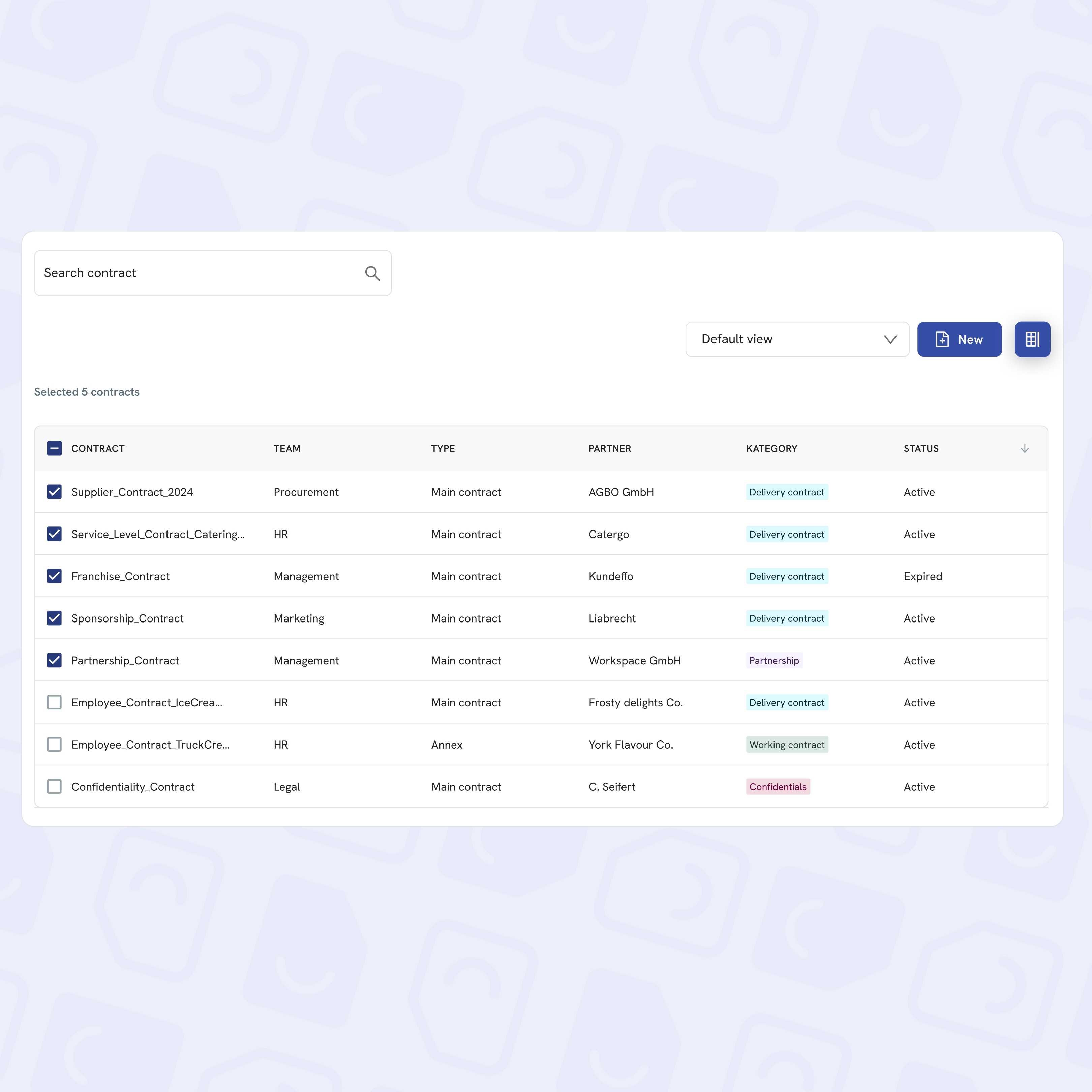Check the Employee_Contract_TruckCre row checkbox
The image size is (1092, 1092).
pos(54,745)
